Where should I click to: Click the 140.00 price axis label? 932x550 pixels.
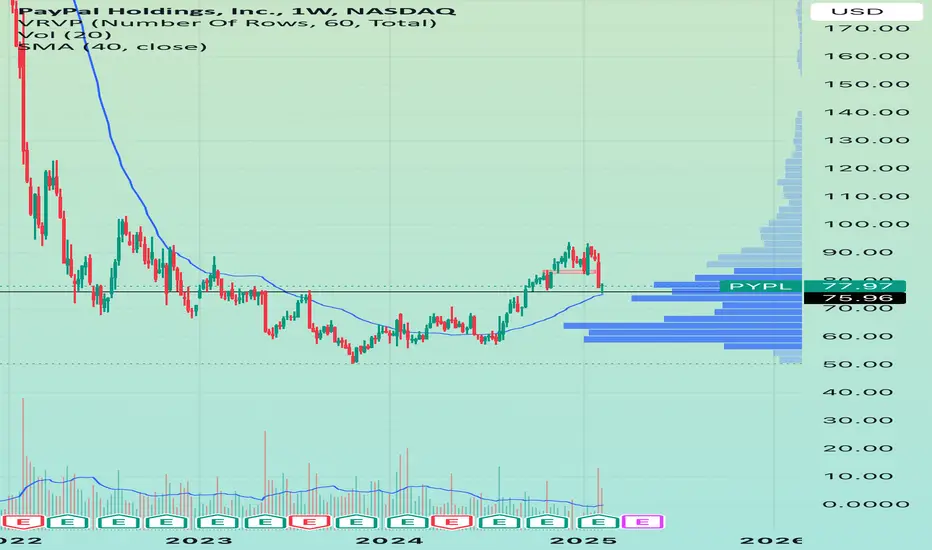coord(867,112)
